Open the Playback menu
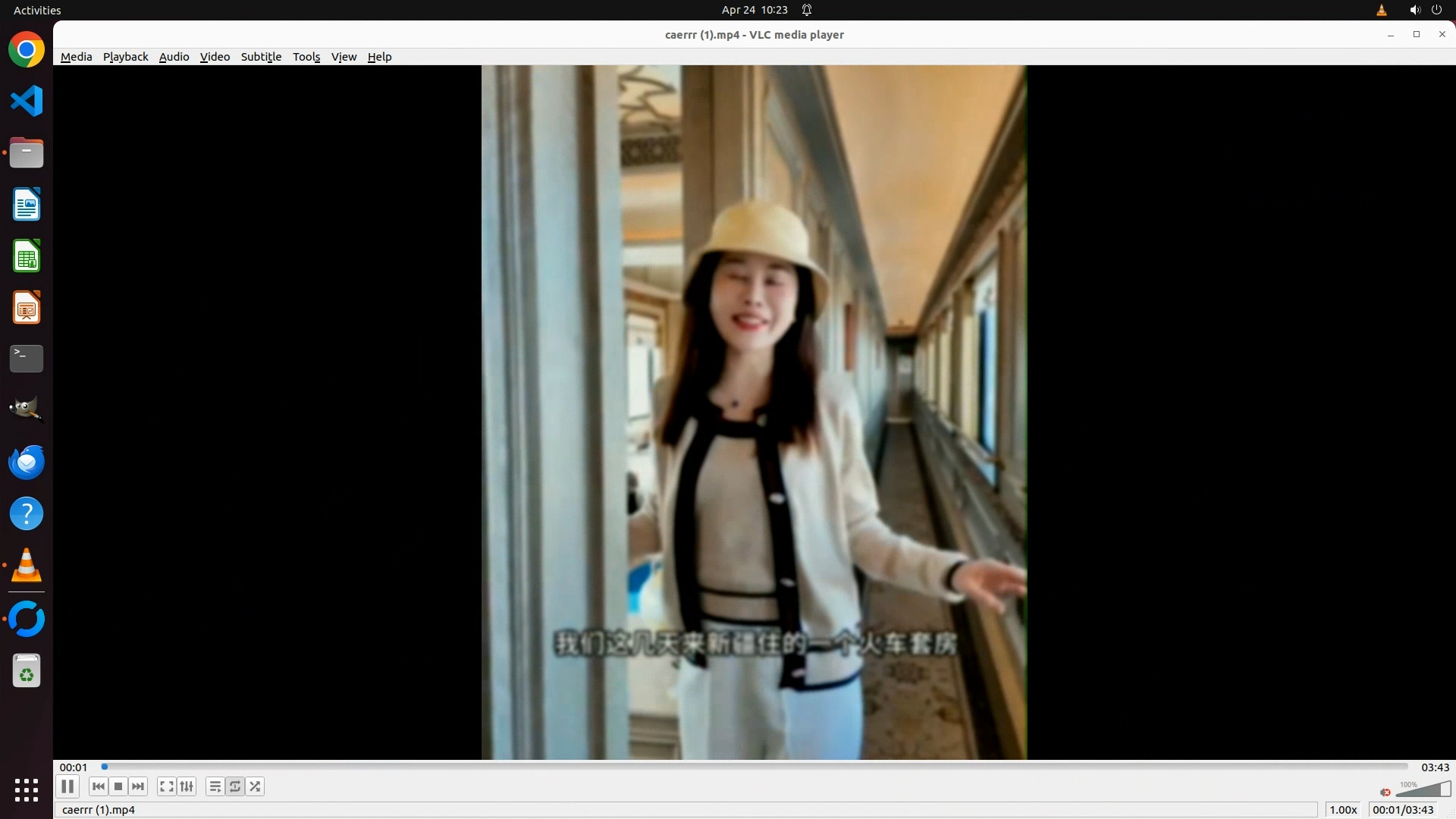The width and height of the screenshot is (1456, 819). point(125,57)
